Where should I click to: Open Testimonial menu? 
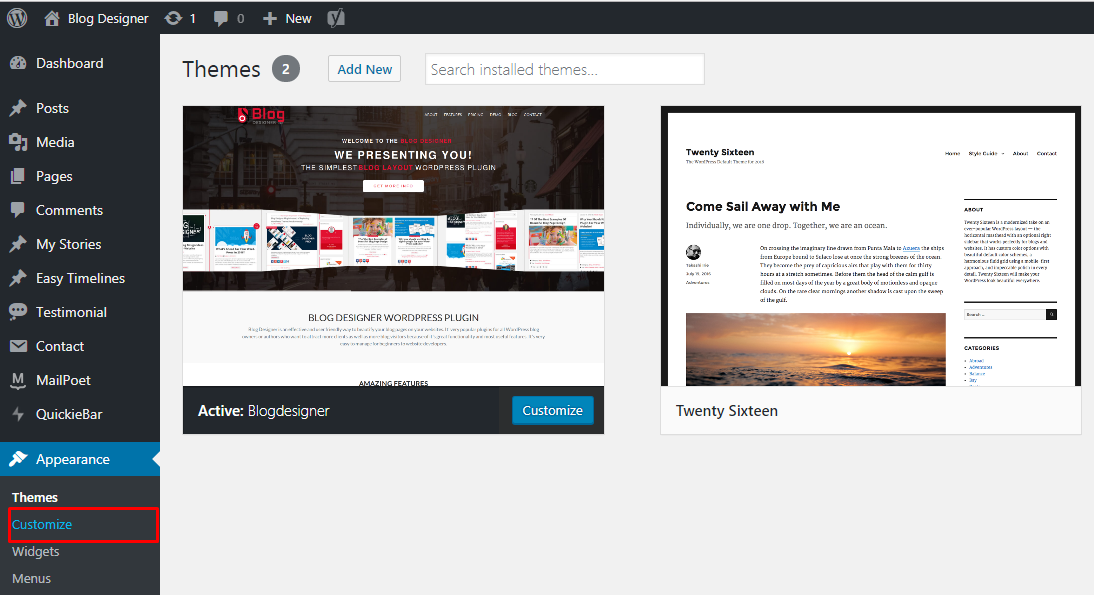pos(71,312)
